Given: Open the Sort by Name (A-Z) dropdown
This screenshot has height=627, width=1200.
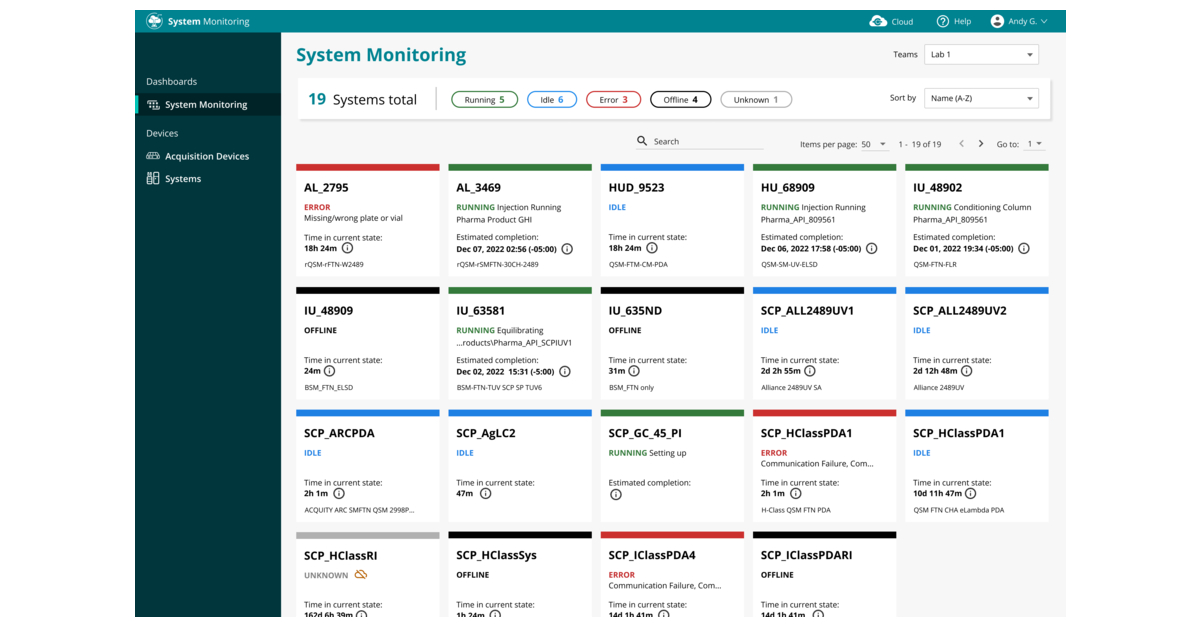Looking at the screenshot, I should pos(981,98).
